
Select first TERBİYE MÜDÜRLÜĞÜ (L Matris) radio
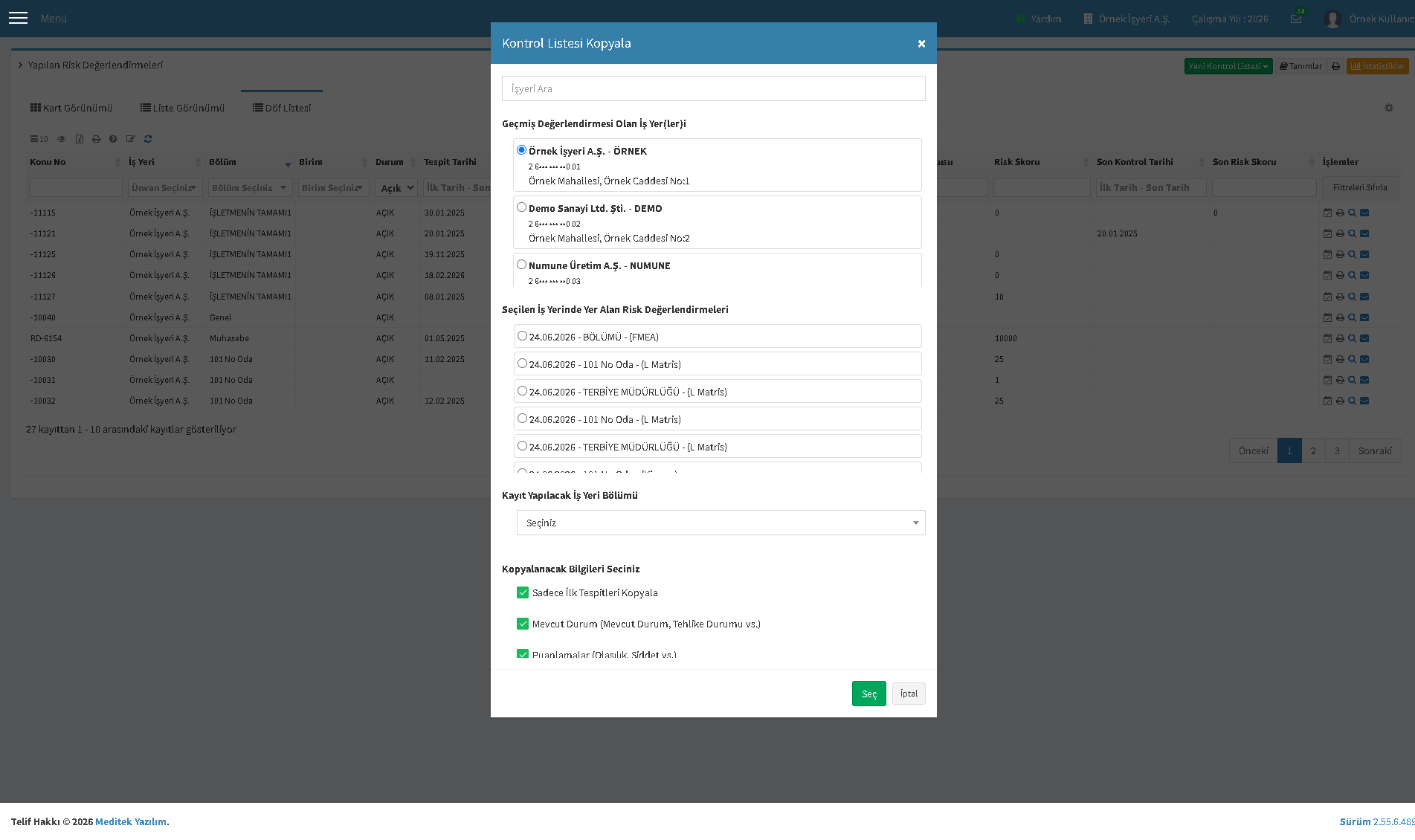pos(522,391)
